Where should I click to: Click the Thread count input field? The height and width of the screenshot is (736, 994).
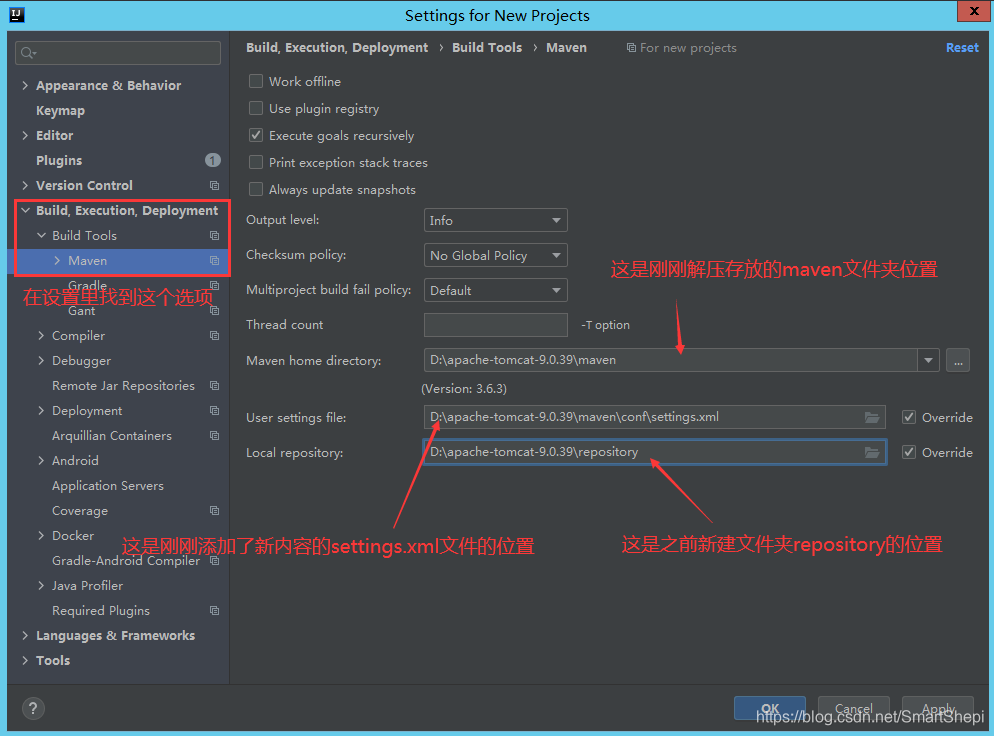pos(496,325)
